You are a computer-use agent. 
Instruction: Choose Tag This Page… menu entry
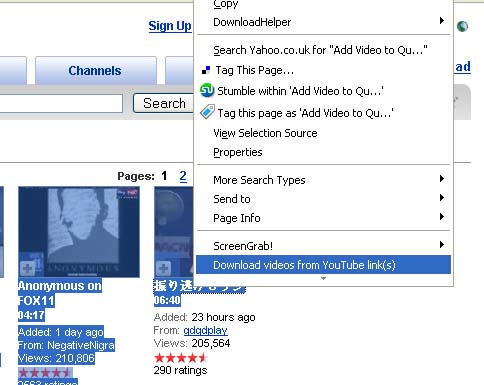click(x=323, y=70)
